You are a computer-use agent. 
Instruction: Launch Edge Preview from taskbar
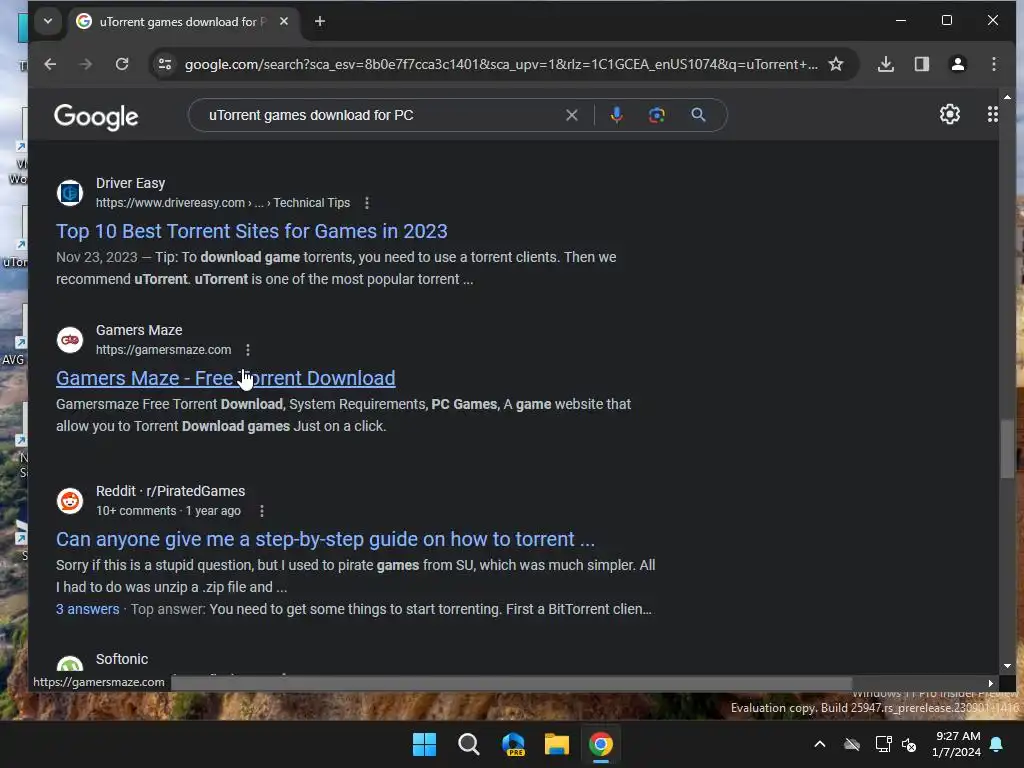click(x=513, y=744)
